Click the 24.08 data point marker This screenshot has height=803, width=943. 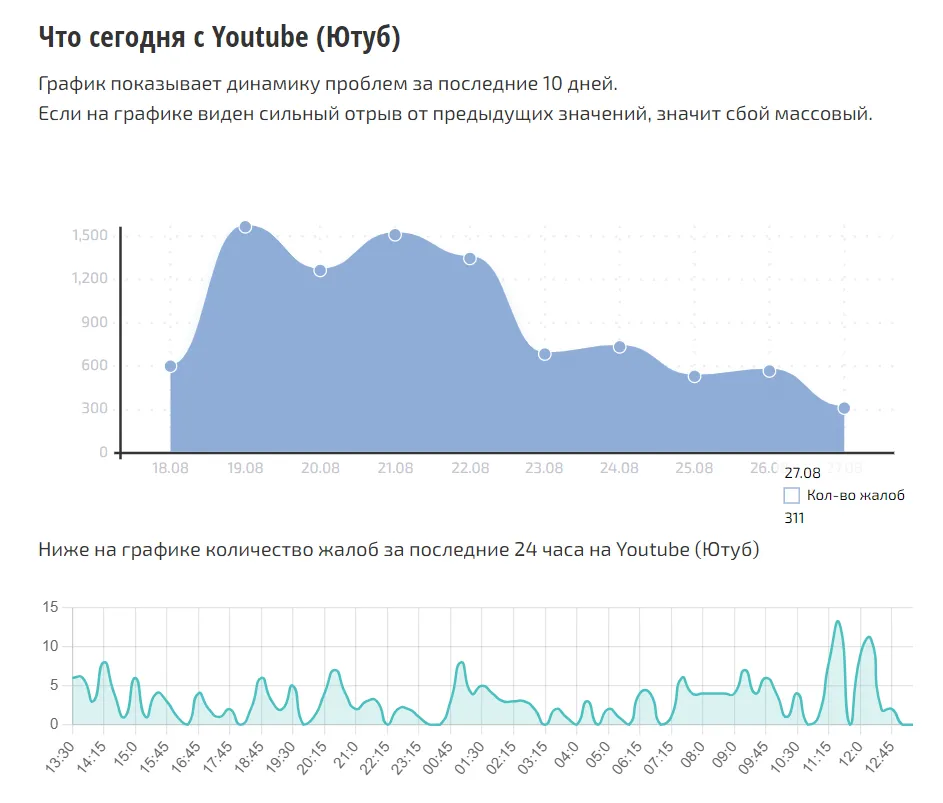point(619,347)
